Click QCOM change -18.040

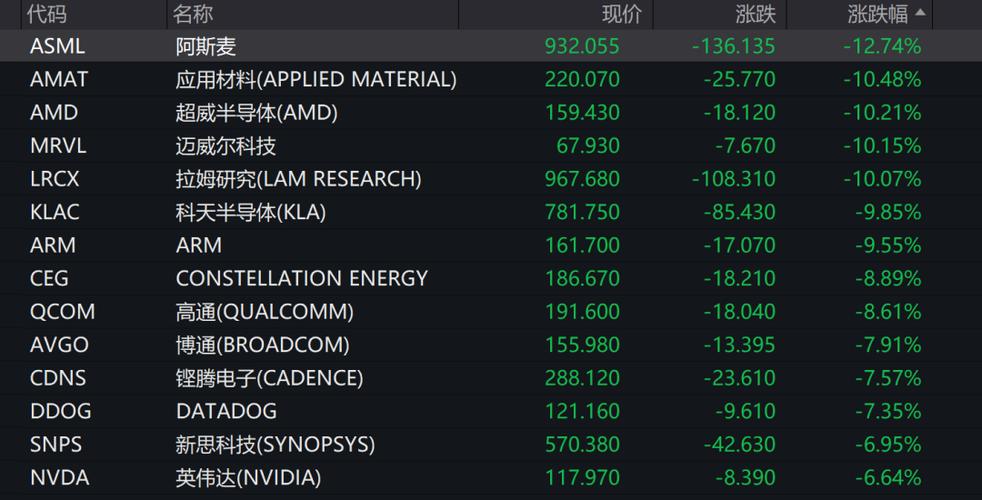(x=739, y=311)
